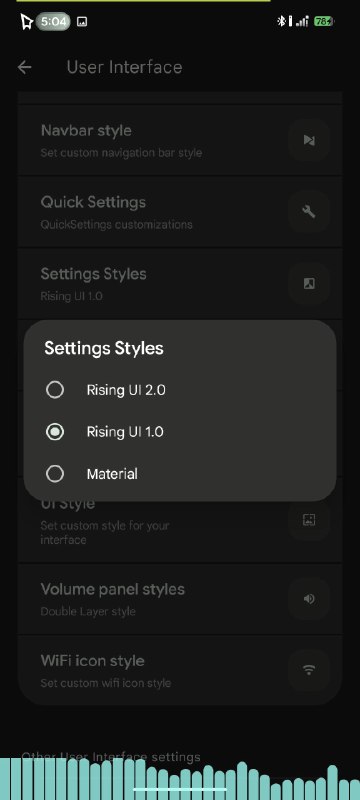Open the Navbar style setting

[179, 140]
